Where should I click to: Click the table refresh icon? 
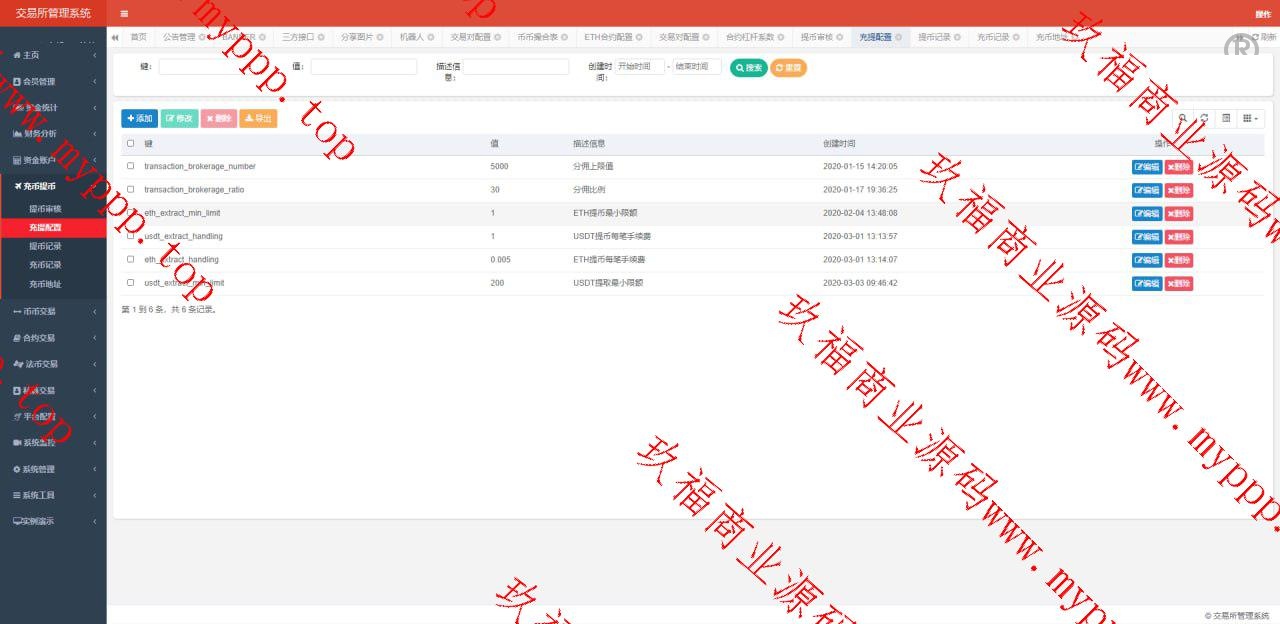tap(1204, 118)
